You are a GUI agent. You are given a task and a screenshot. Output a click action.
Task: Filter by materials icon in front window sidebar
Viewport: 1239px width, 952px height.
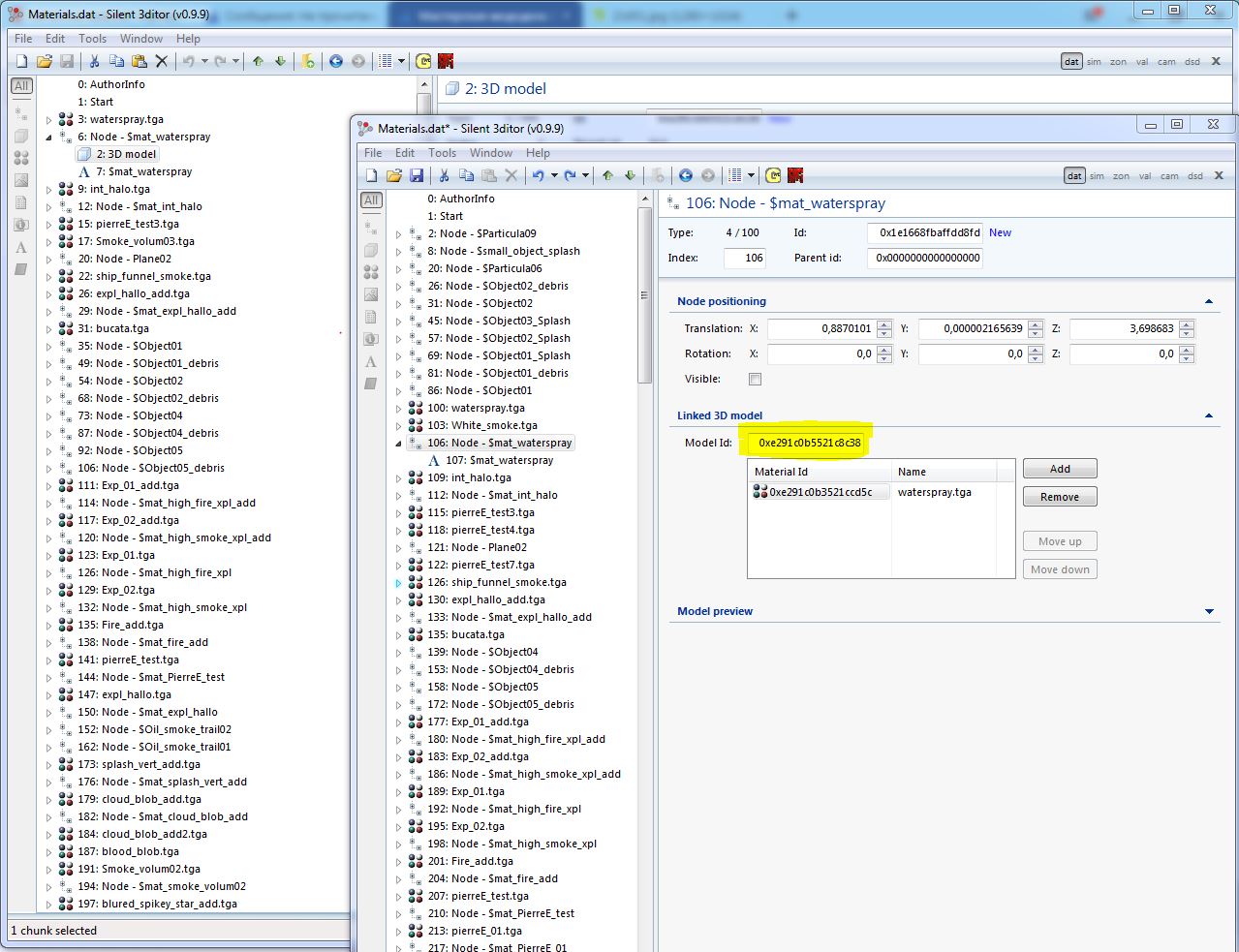371,272
